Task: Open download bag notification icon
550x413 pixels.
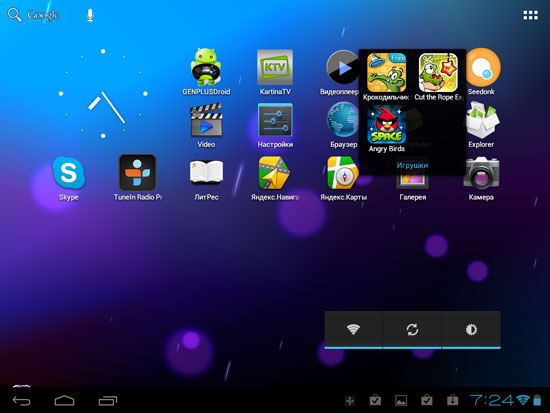Action: point(452,400)
